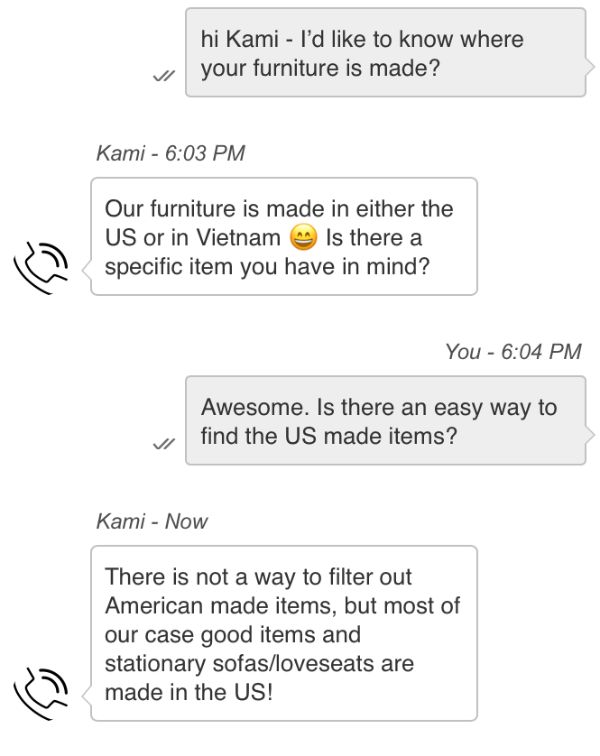Click 'US made items?' text in your message
The height and width of the screenshot is (756, 600).
370,436
